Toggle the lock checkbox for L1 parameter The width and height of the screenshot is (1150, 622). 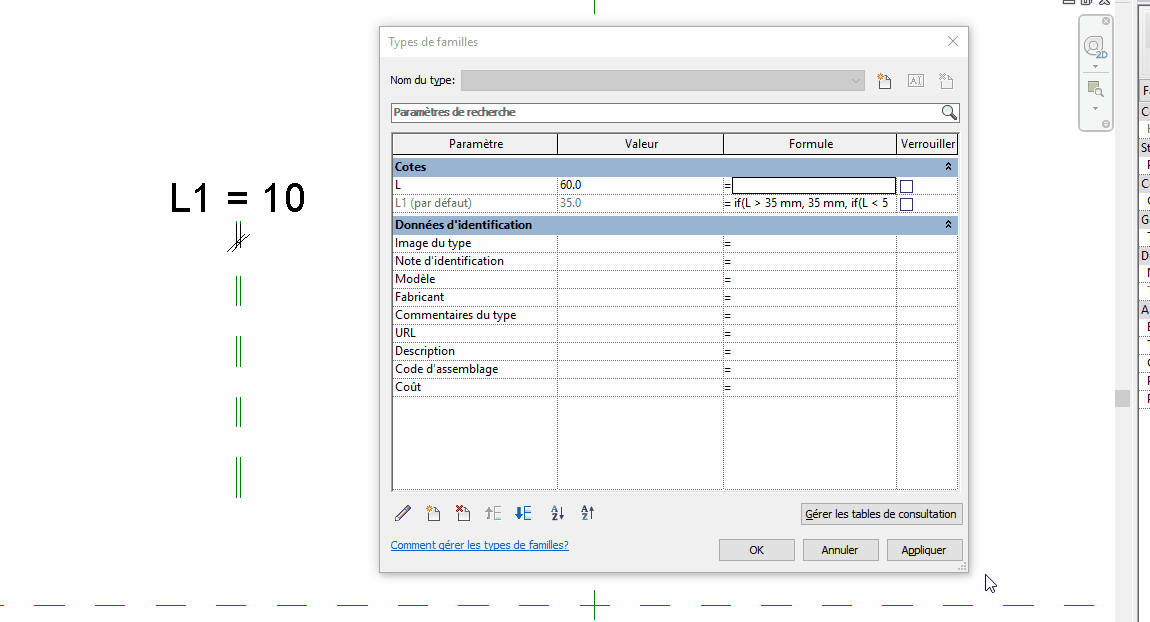(906, 204)
